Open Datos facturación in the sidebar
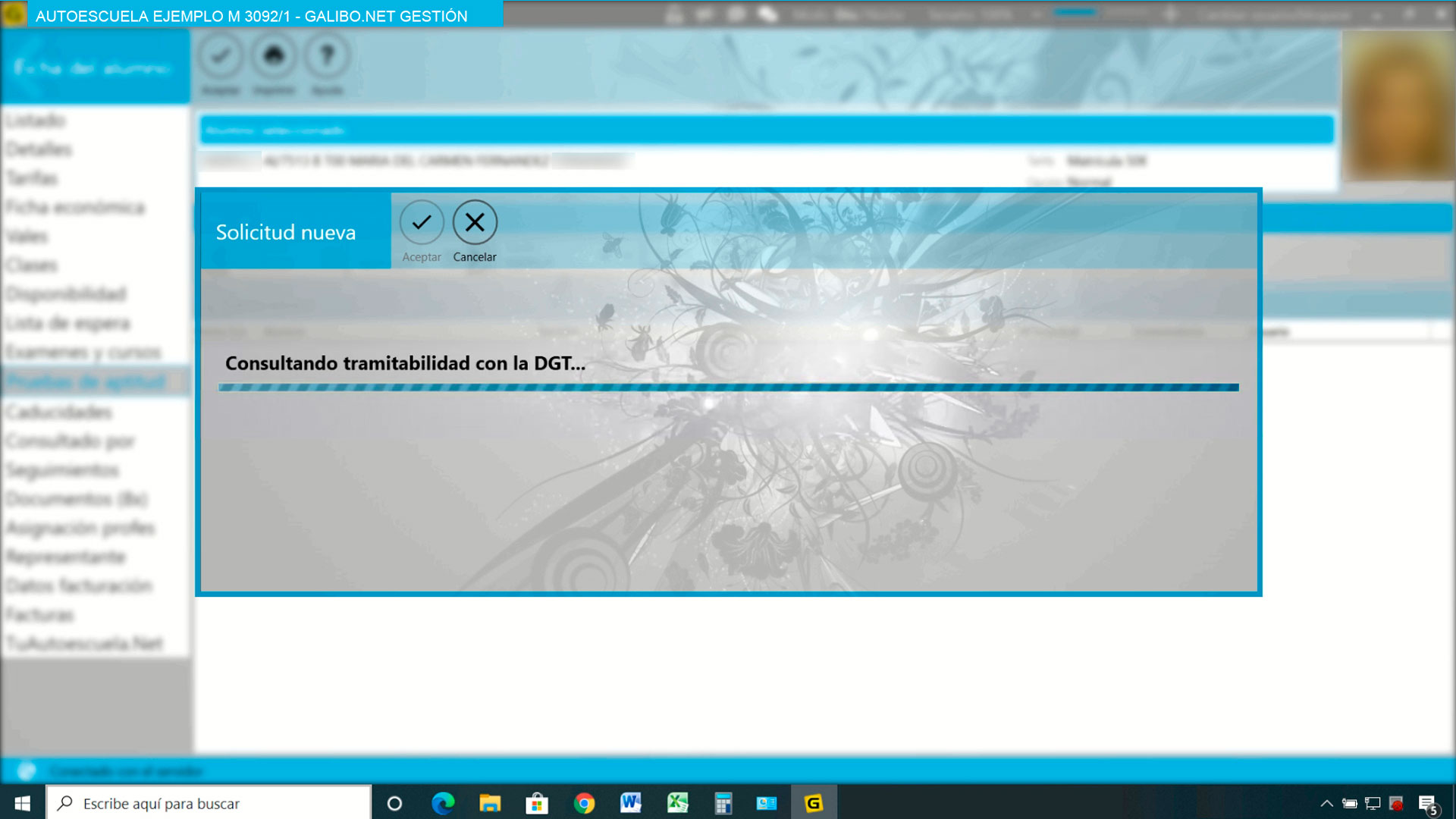1456x819 pixels. tap(79, 585)
